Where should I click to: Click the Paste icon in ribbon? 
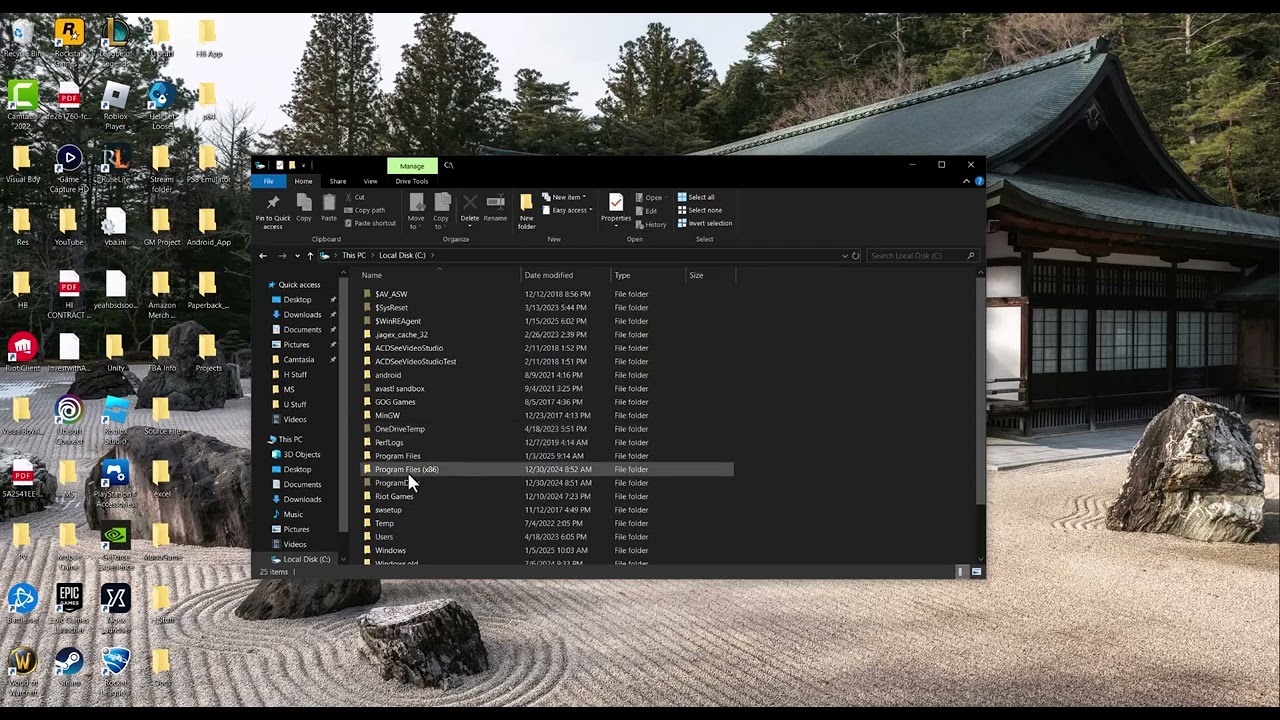[328, 208]
